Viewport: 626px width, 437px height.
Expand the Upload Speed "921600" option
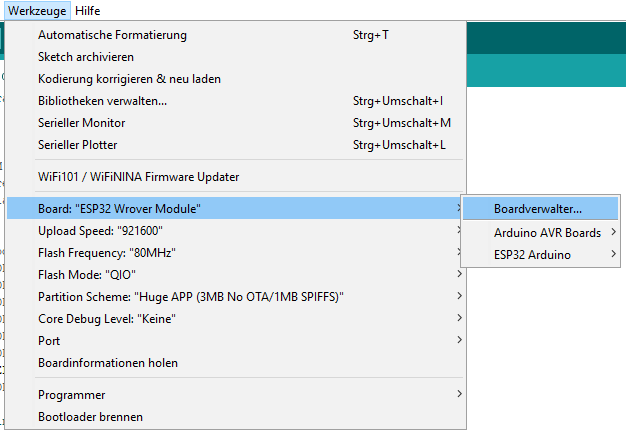coord(236,231)
